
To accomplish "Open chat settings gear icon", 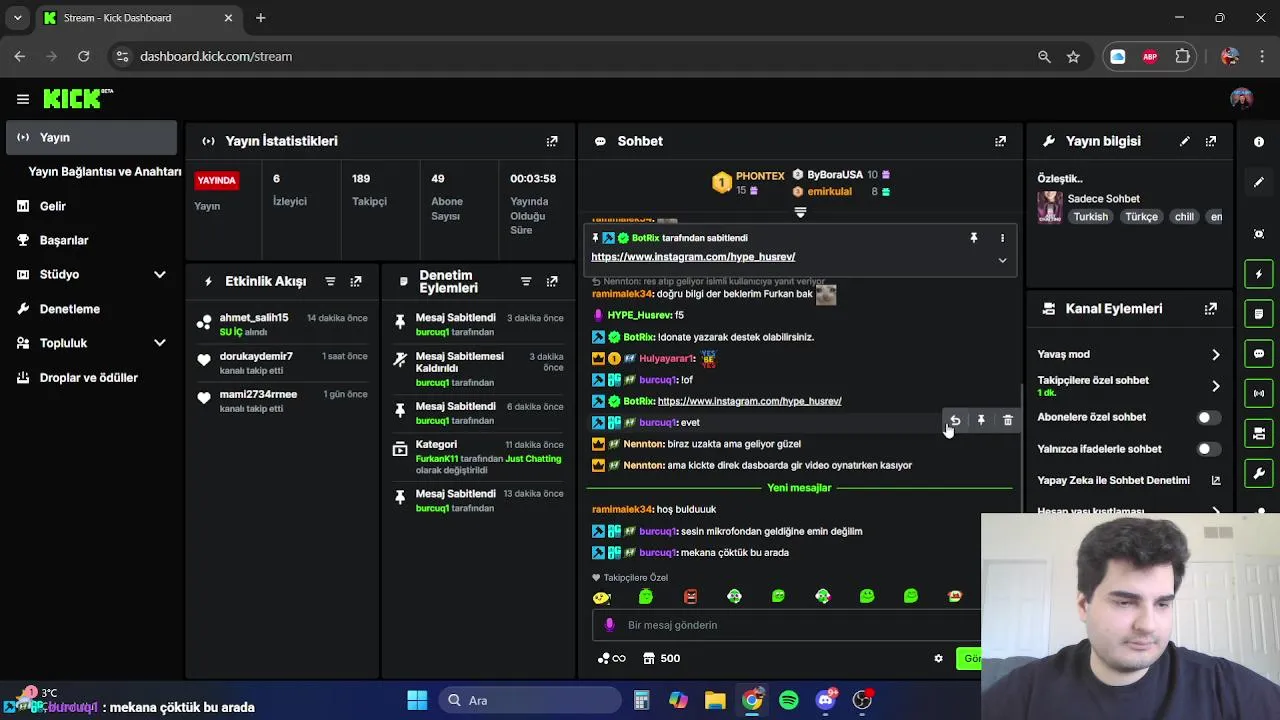I will (x=938, y=658).
